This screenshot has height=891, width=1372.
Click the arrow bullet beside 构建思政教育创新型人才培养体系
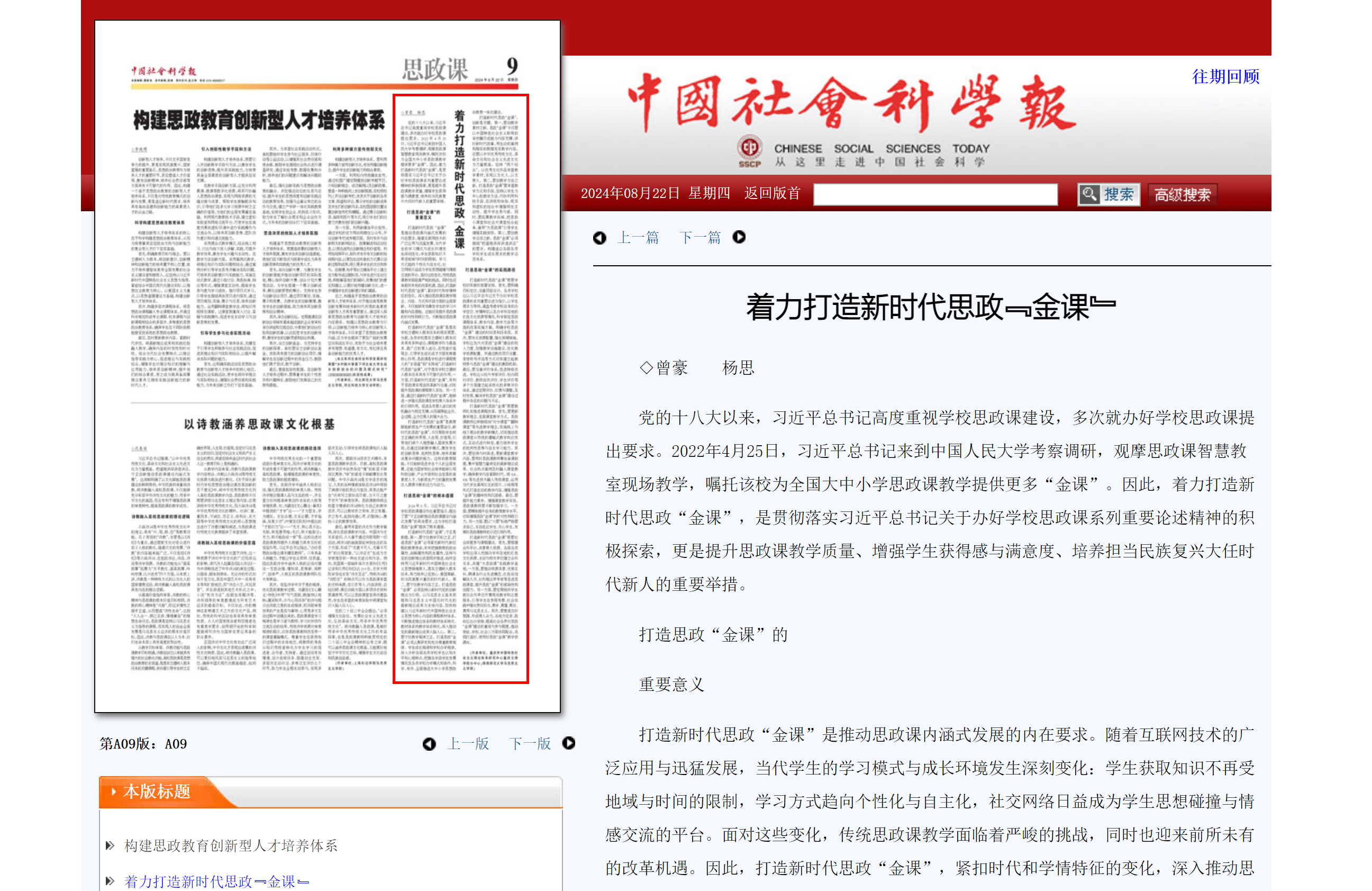click(x=110, y=846)
